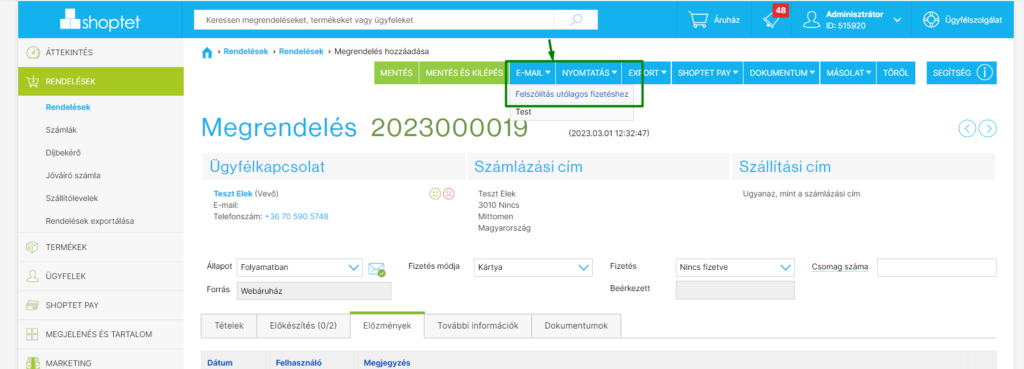The image size is (1024, 369).
Task: Open Fizetés módja Kártya dropdown
Action: (x=532, y=267)
